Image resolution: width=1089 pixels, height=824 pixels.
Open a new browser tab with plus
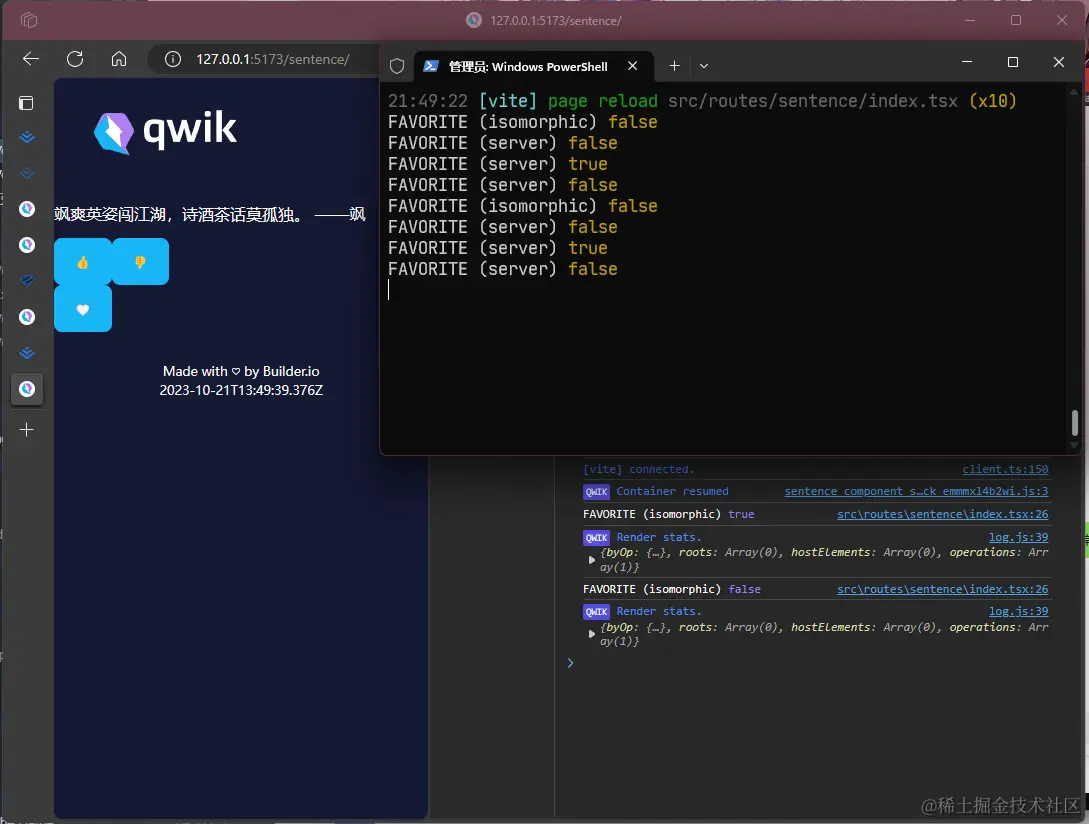(x=26, y=430)
